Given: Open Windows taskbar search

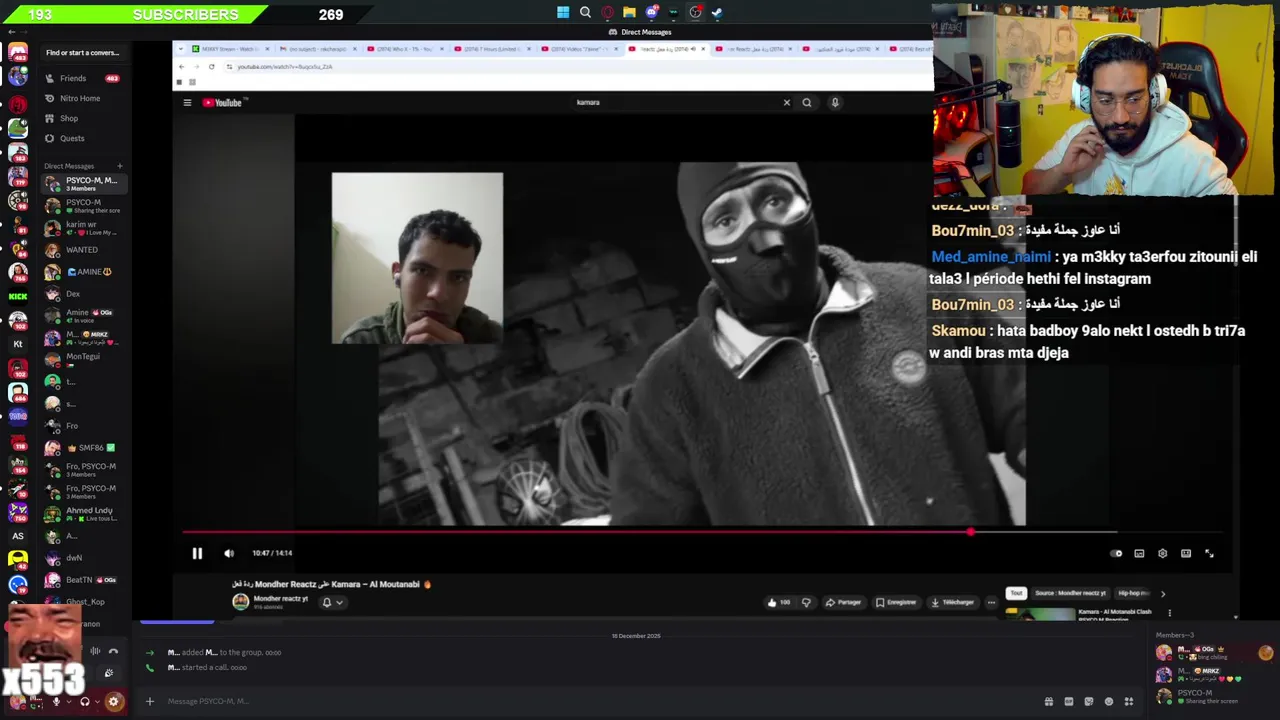Looking at the screenshot, I should tap(585, 13).
